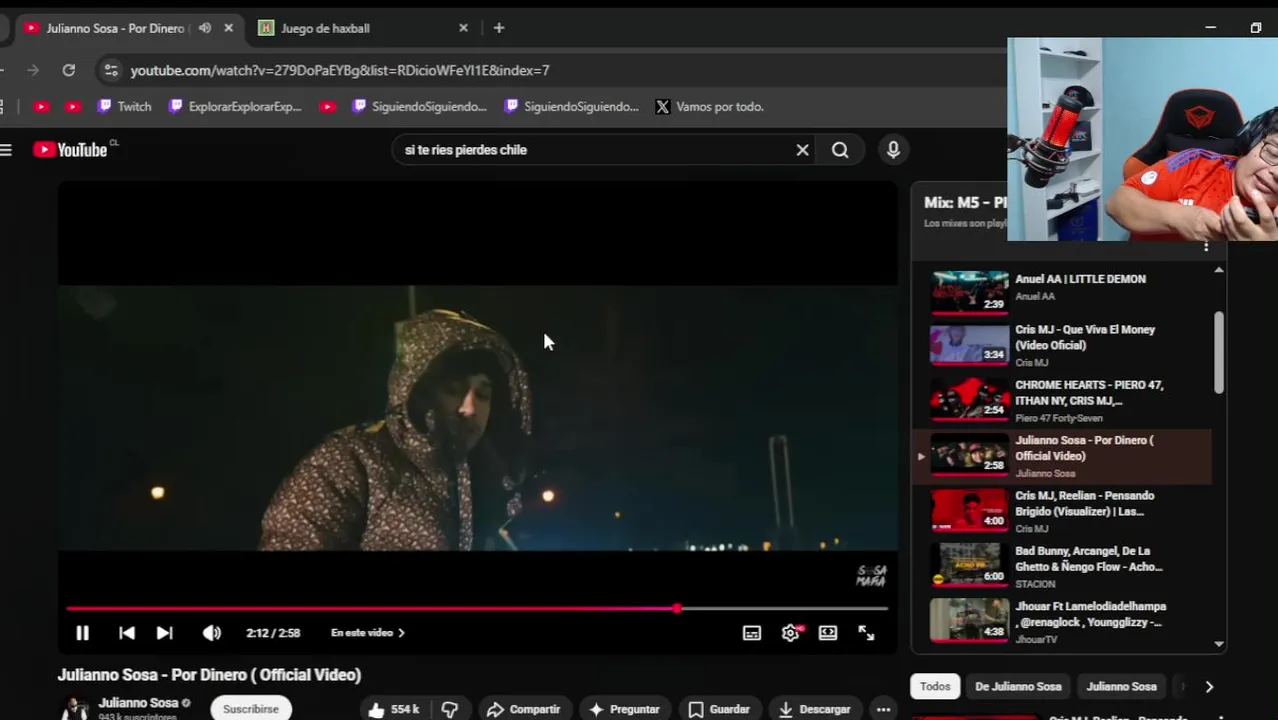Click the search magnifier button
The image size is (1278, 720).
(x=840, y=150)
